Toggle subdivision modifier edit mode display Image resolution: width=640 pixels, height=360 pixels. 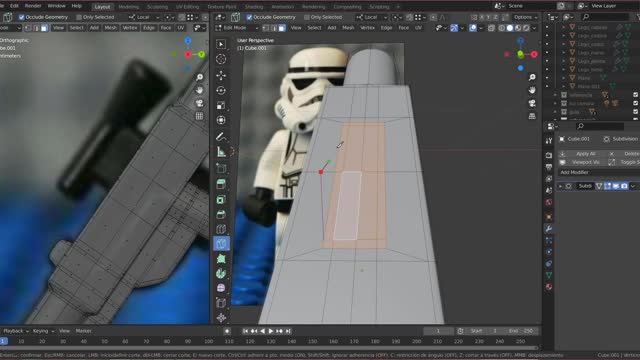[607, 186]
